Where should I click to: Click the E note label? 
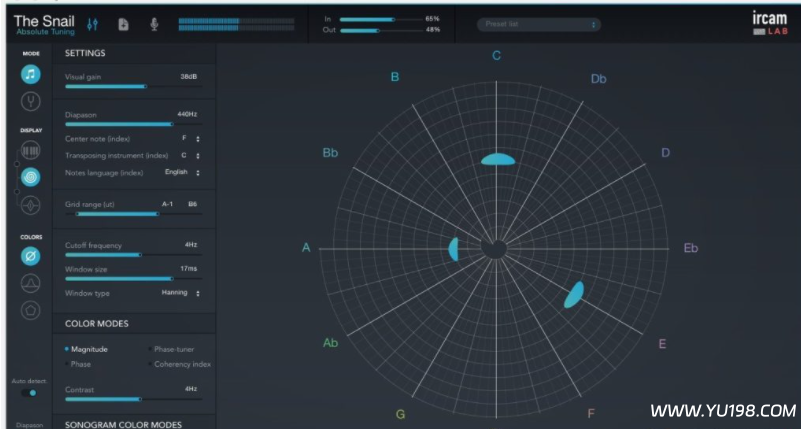click(x=663, y=344)
